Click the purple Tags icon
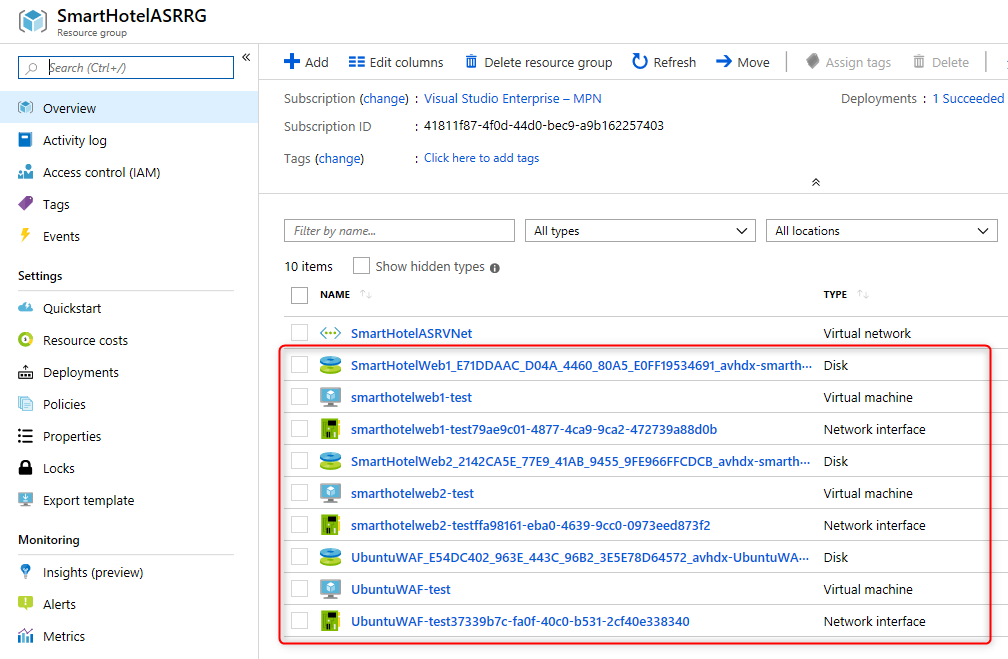1008x659 pixels. 26,204
